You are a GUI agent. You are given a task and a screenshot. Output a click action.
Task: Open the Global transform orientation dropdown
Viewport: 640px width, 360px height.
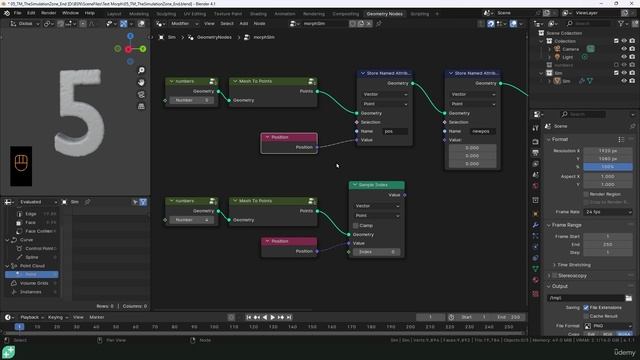(x=25, y=24)
